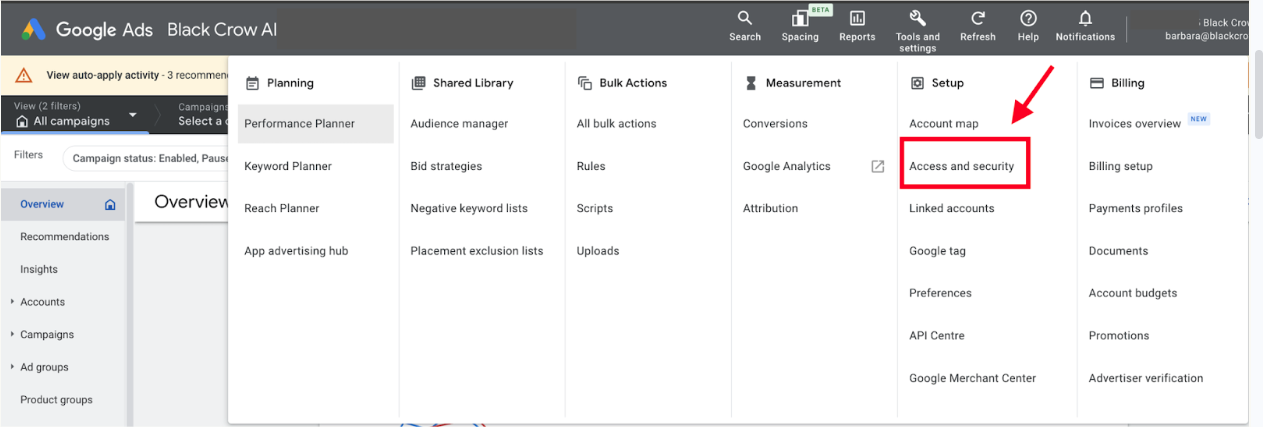Open Attribution under Measurement

point(770,208)
